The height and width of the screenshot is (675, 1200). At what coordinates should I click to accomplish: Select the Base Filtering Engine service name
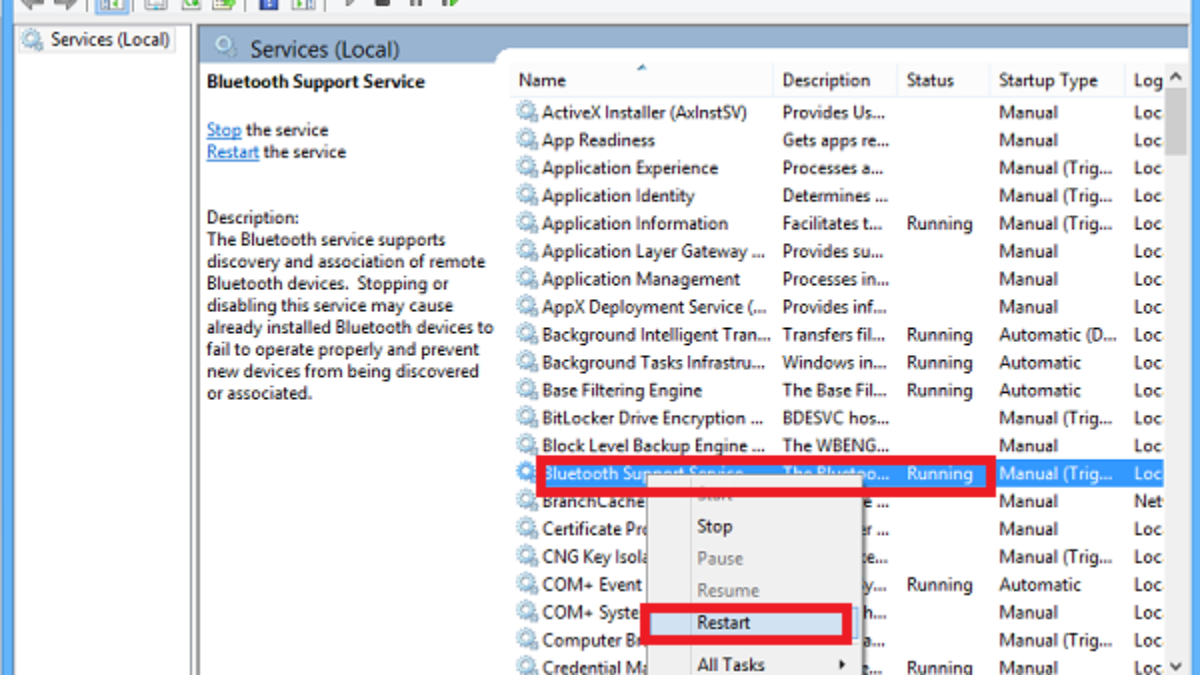coord(622,390)
